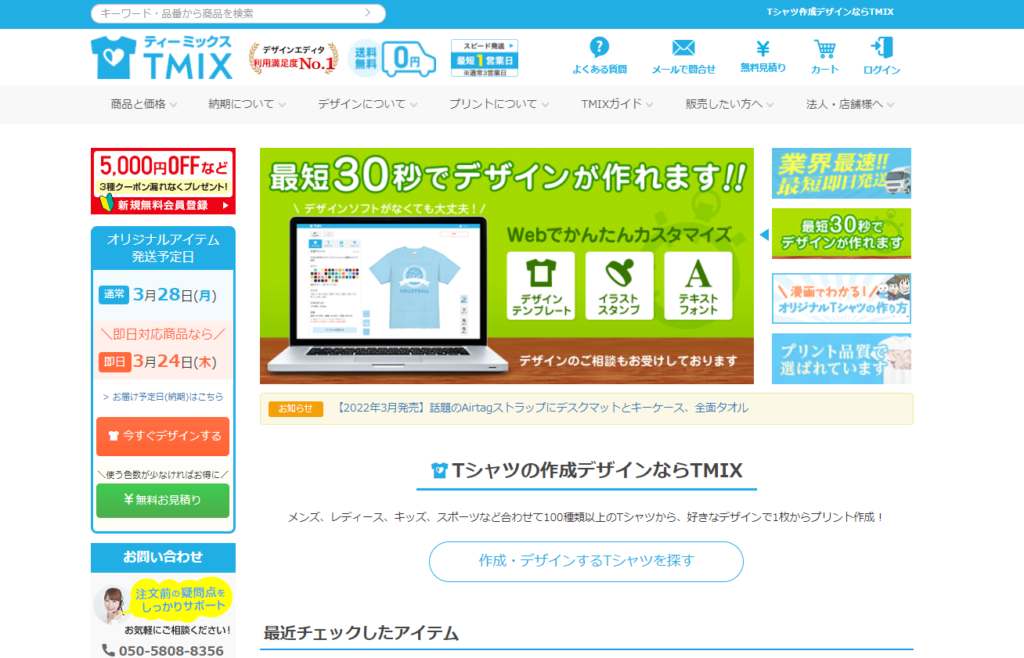Screen dimensions: 1024x658
Task: Expand the 納期について menu
Action: click(247, 104)
